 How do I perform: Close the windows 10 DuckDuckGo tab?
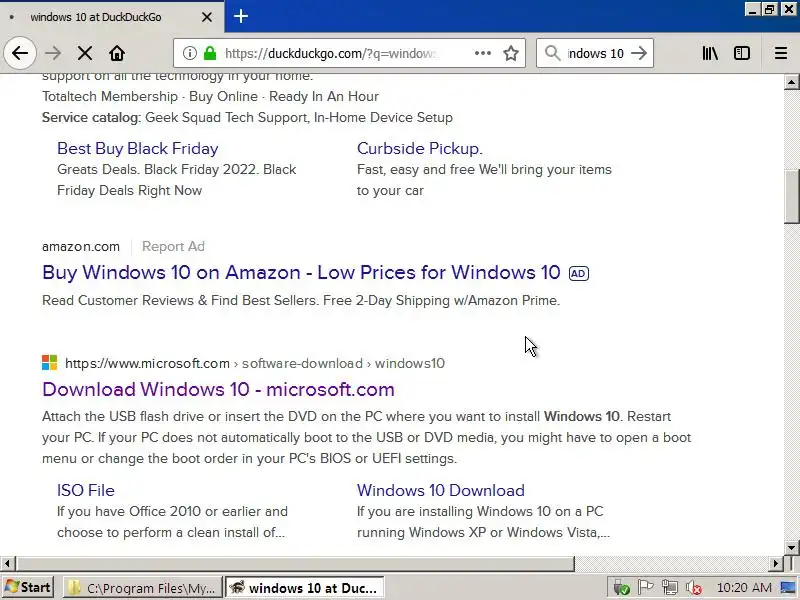(x=207, y=17)
